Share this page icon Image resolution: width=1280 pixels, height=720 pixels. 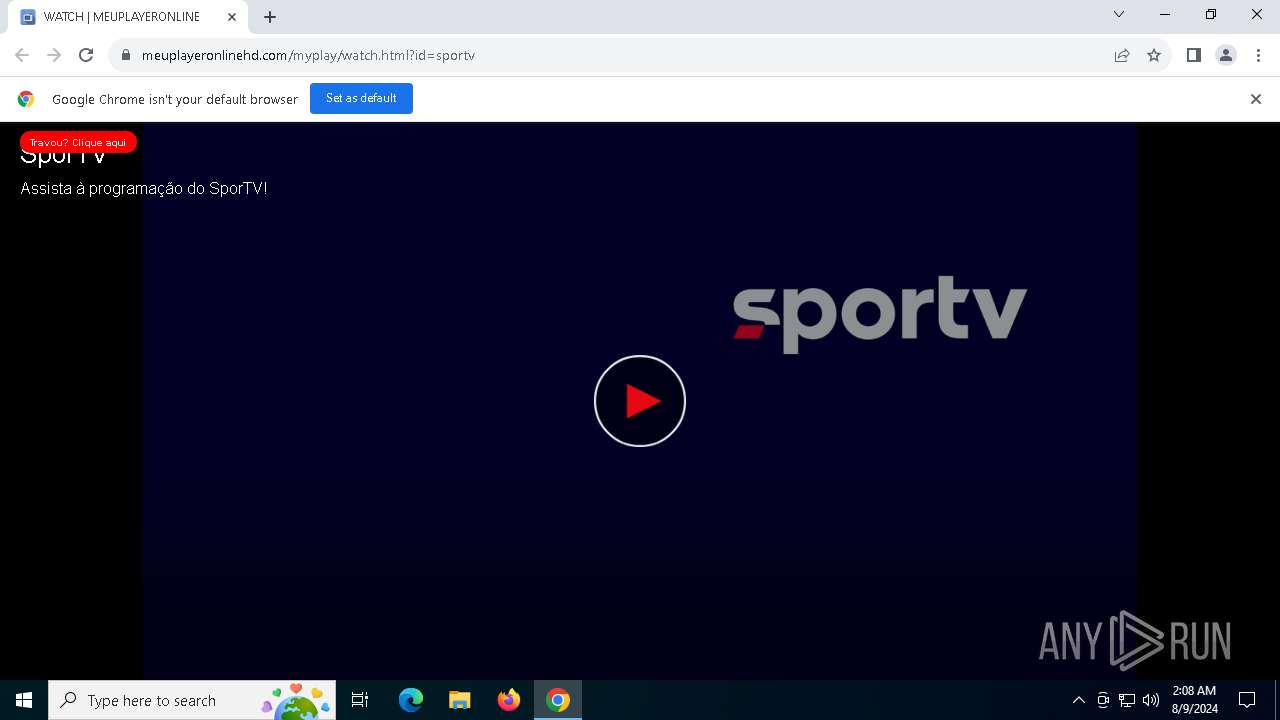[x=1122, y=55]
